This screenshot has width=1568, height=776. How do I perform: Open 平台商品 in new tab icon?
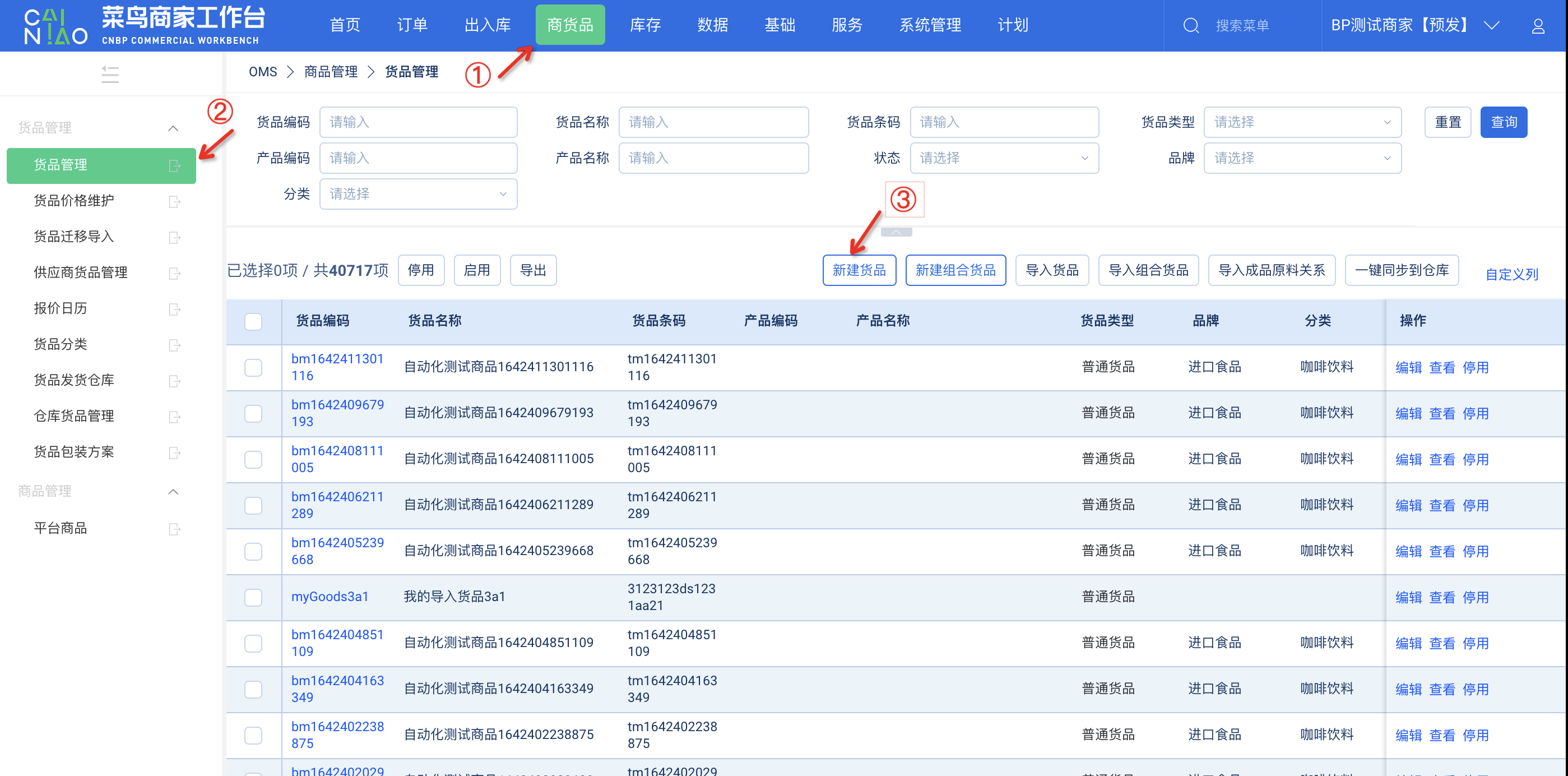(x=174, y=529)
